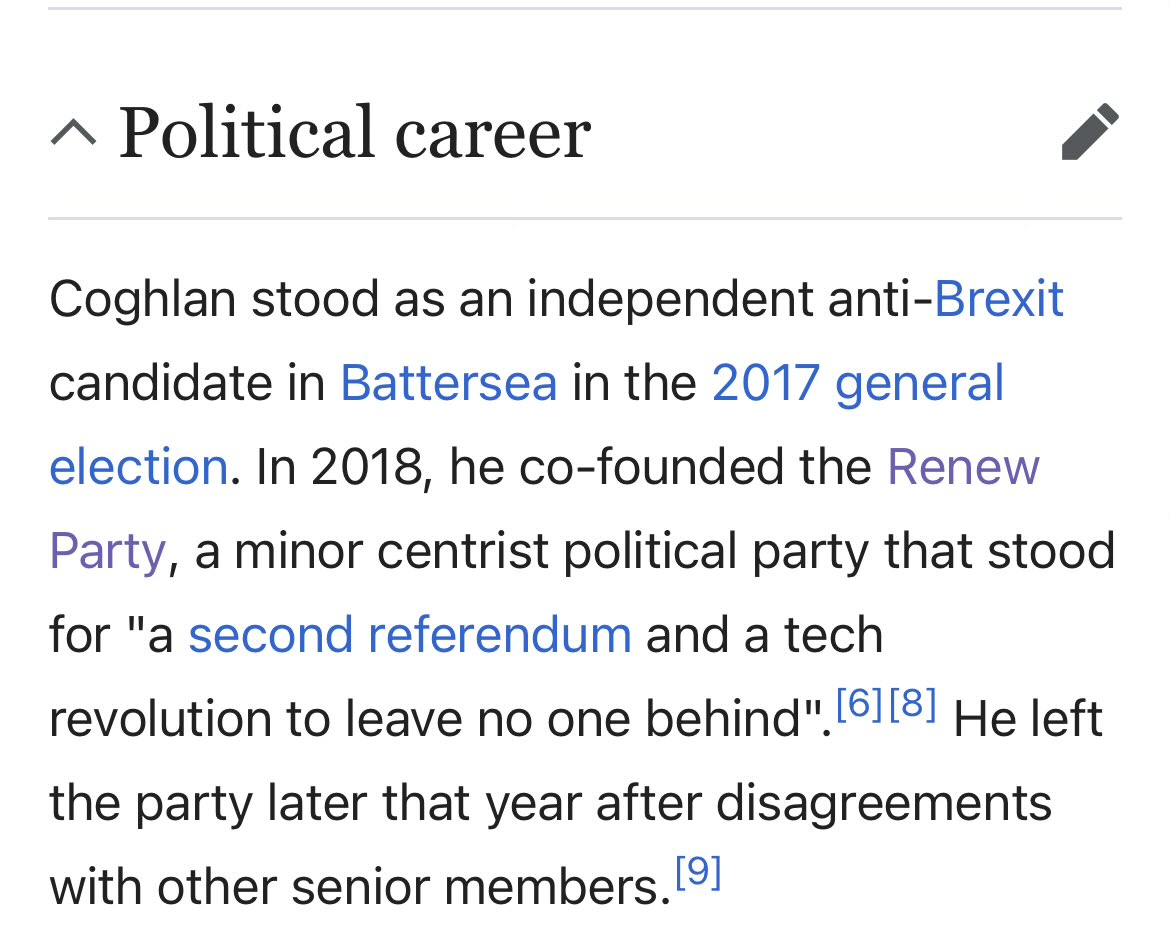This screenshot has height=951, width=1170.
Task: Follow the '2017 general' link text
Action: click(x=857, y=385)
